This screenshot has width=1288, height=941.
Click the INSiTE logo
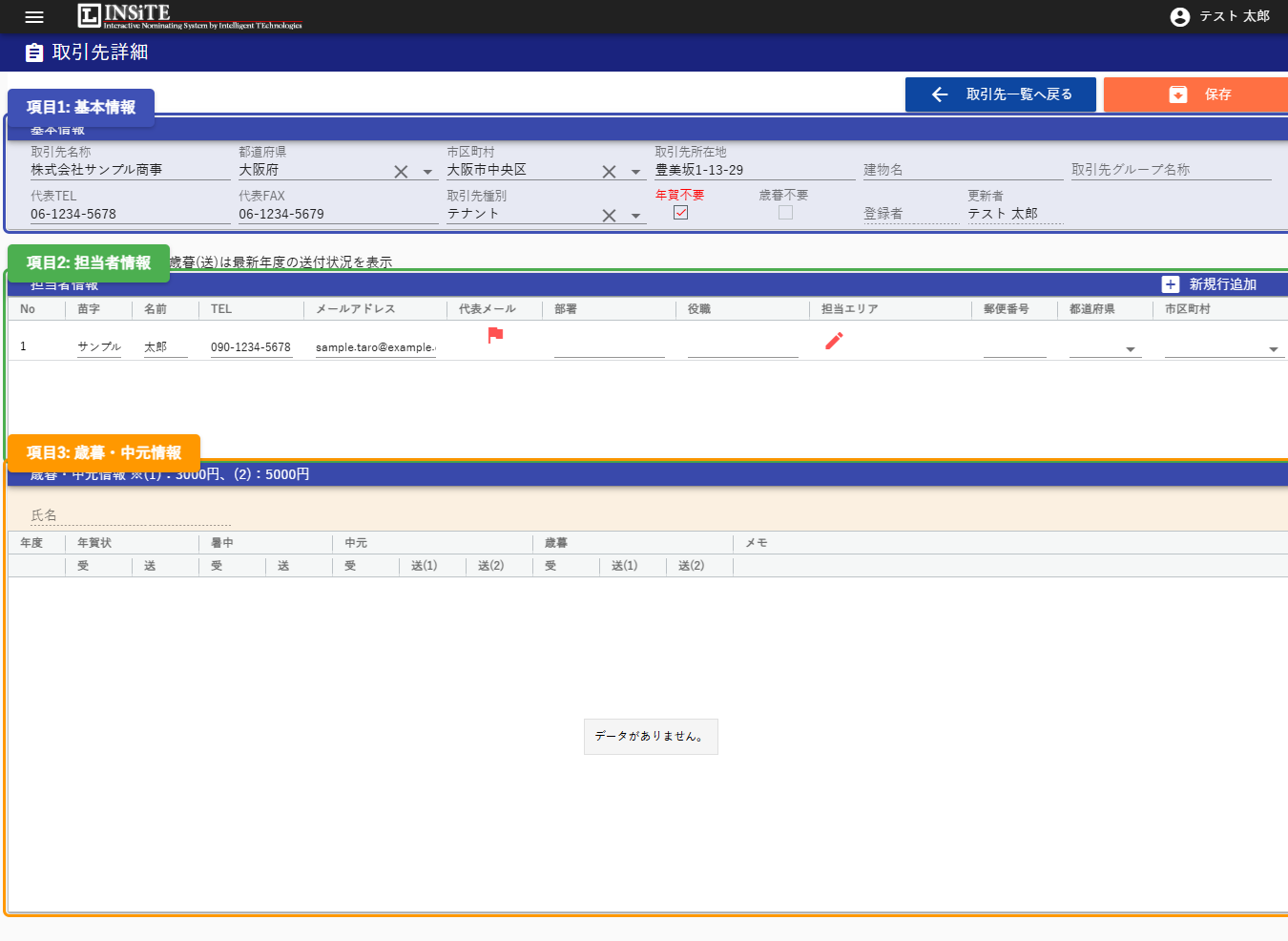(x=189, y=16)
